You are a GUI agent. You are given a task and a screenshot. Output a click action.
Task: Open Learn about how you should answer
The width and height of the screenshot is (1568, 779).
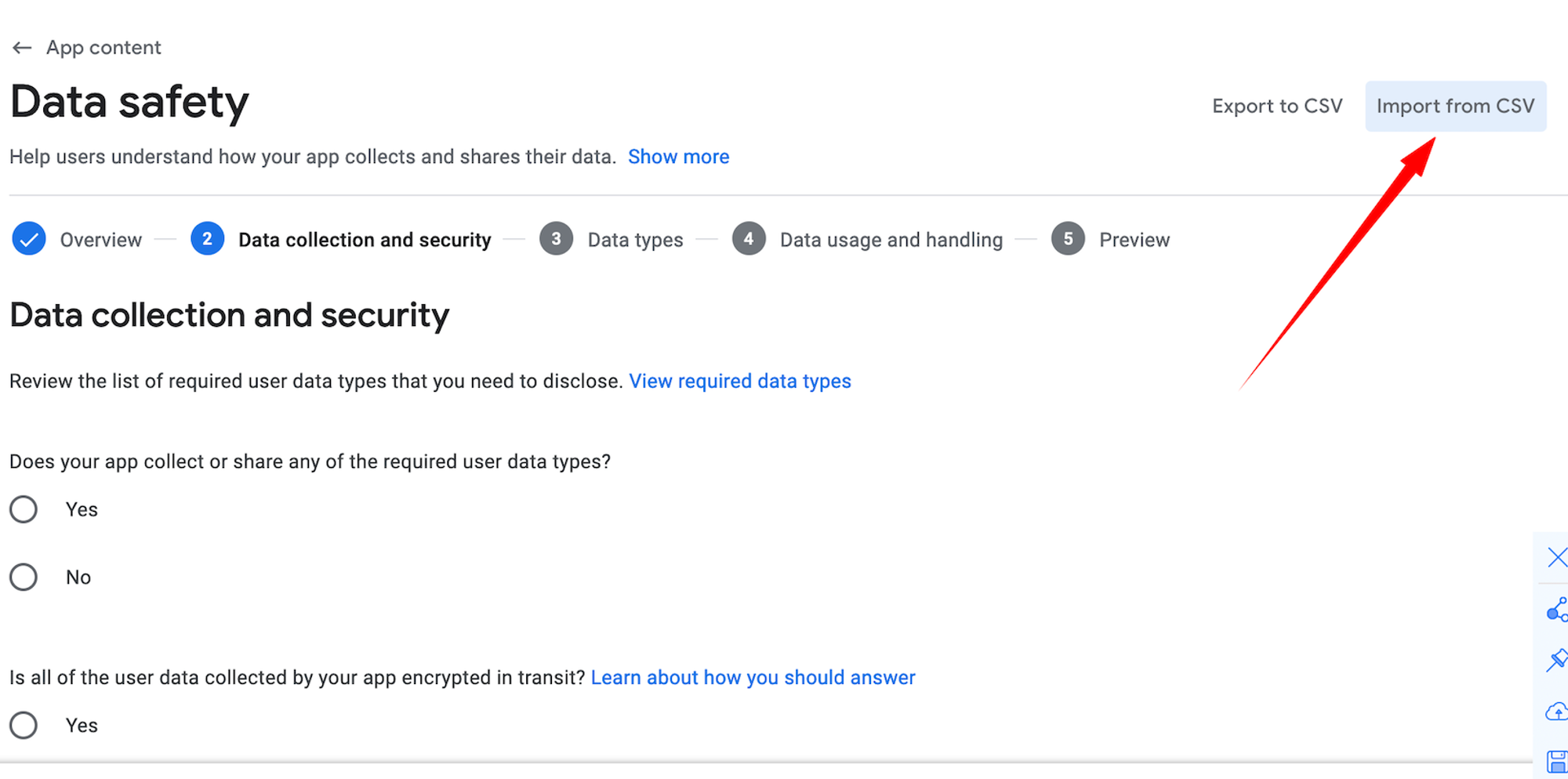click(753, 678)
